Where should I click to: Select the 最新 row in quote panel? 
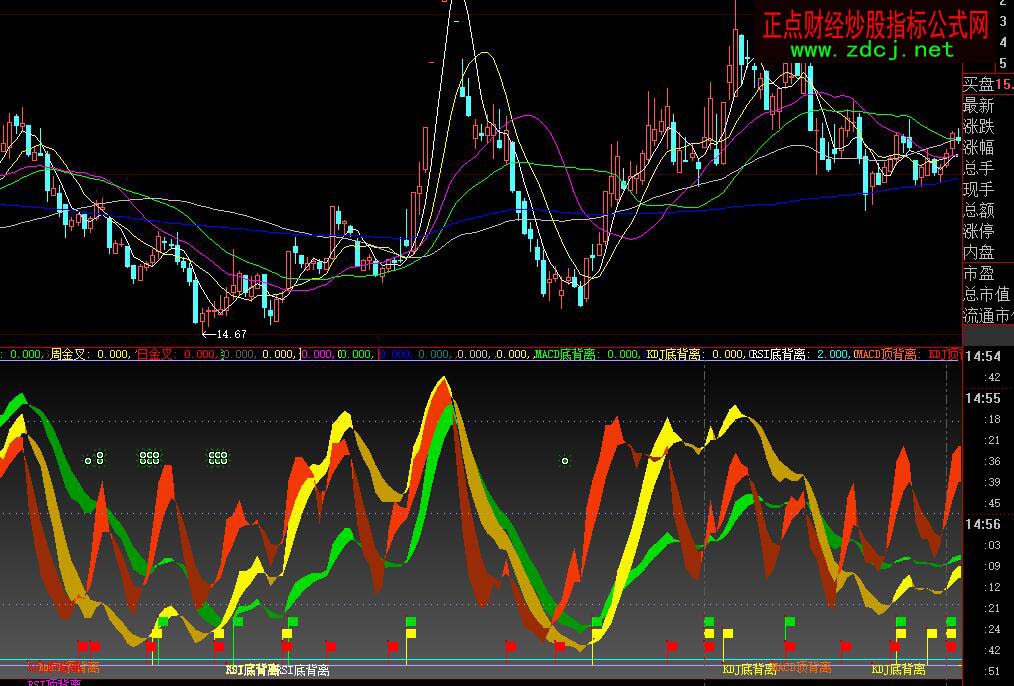(978, 105)
